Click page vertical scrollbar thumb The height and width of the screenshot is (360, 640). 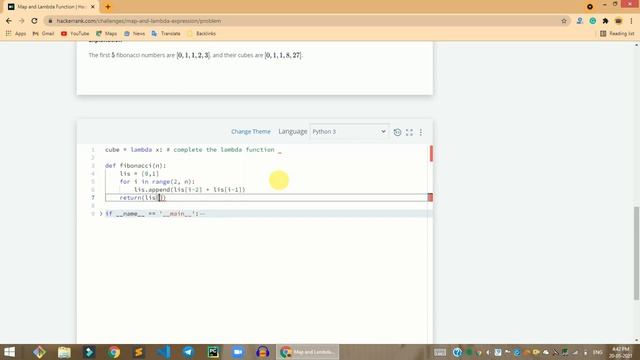(636, 253)
